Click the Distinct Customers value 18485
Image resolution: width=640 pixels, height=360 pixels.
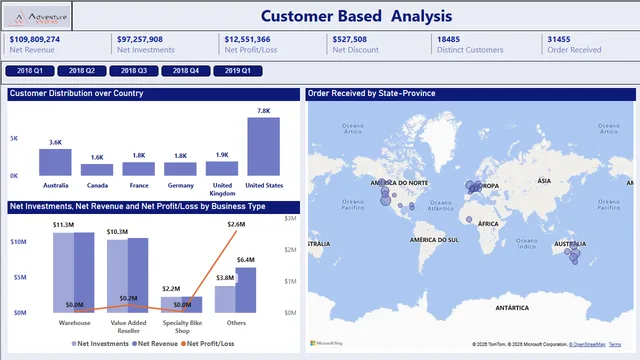pos(448,39)
